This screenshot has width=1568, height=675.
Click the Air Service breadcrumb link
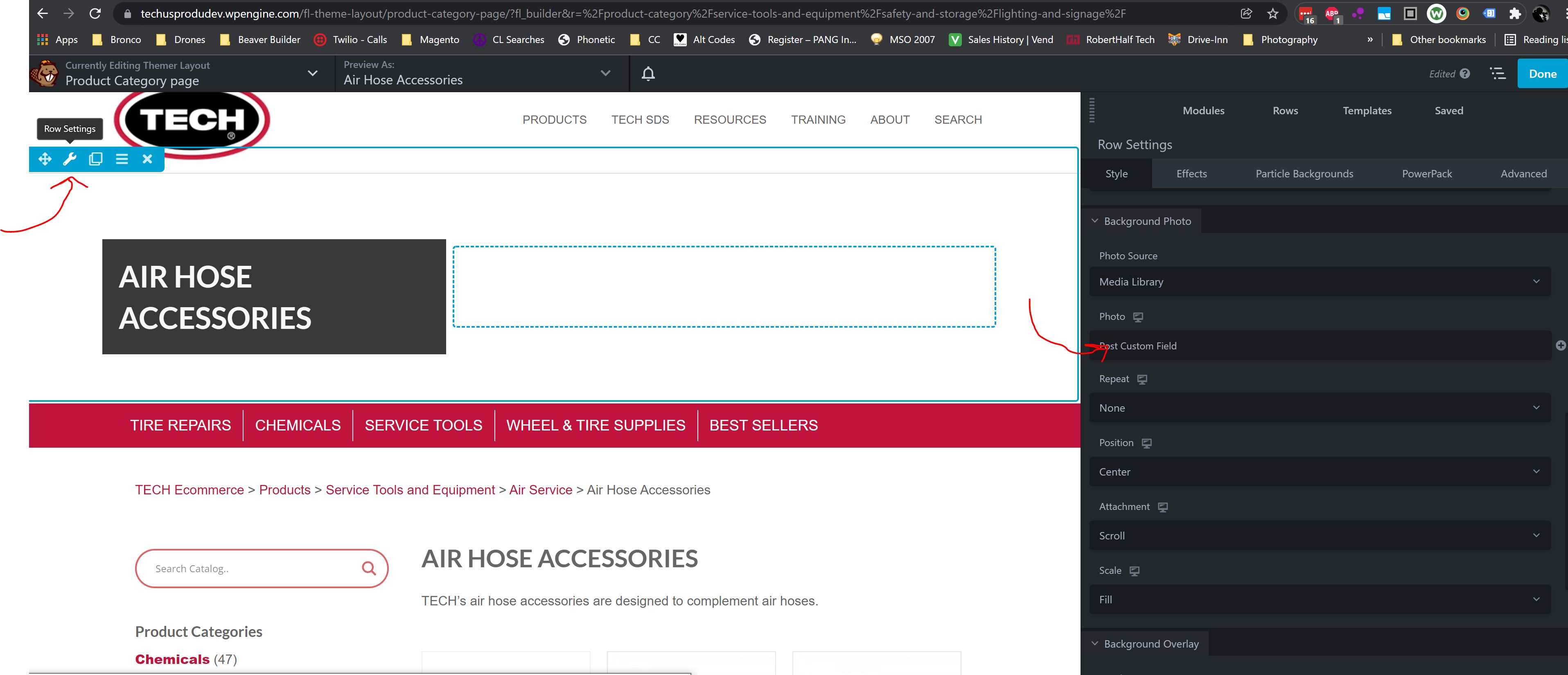coord(541,490)
